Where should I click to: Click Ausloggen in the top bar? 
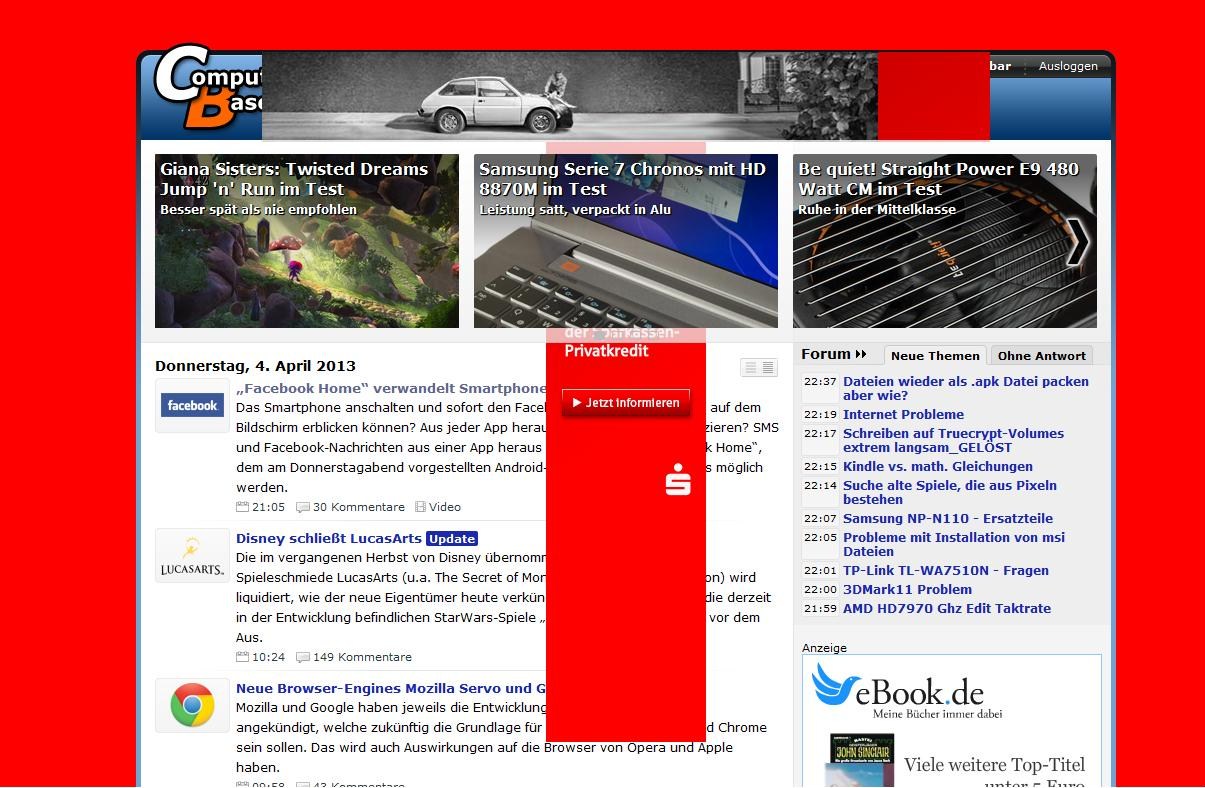(x=1068, y=66)
